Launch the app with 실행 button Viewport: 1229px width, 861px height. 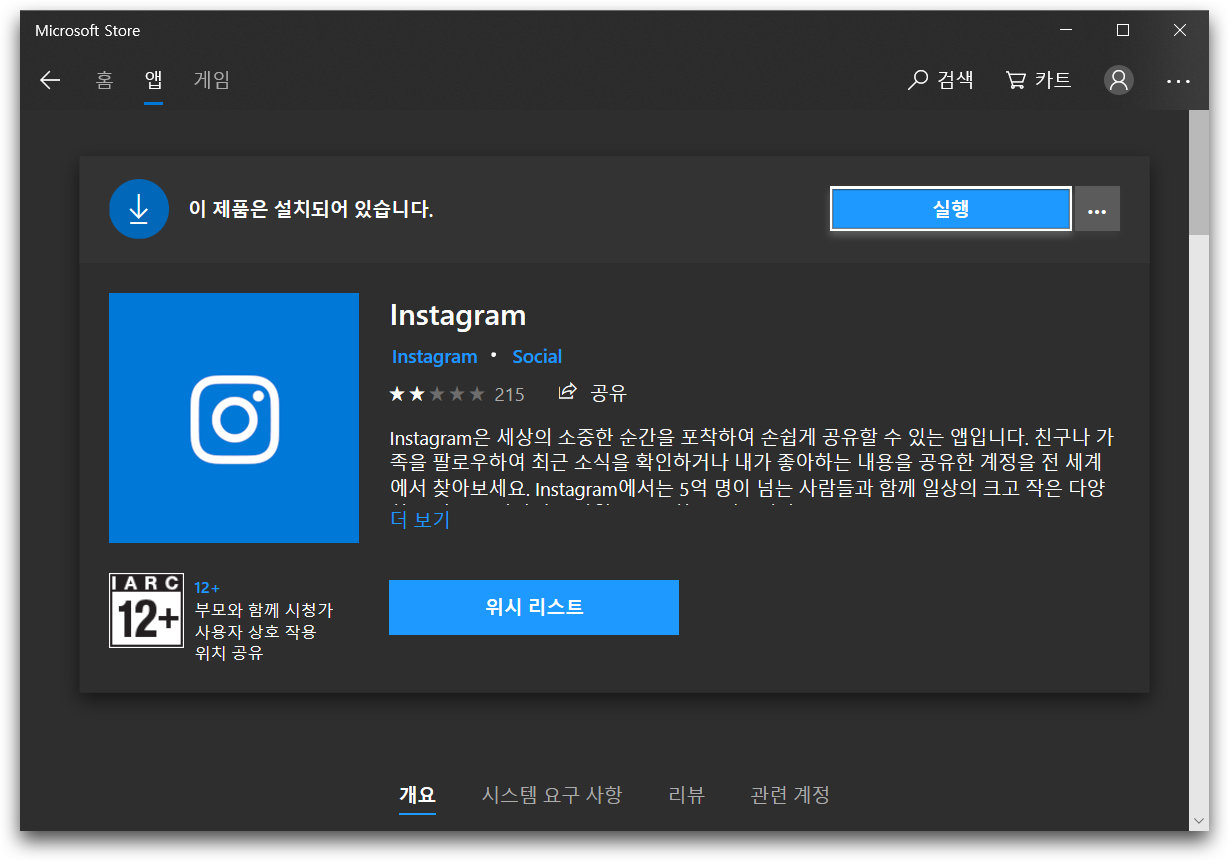pos(951,209)
